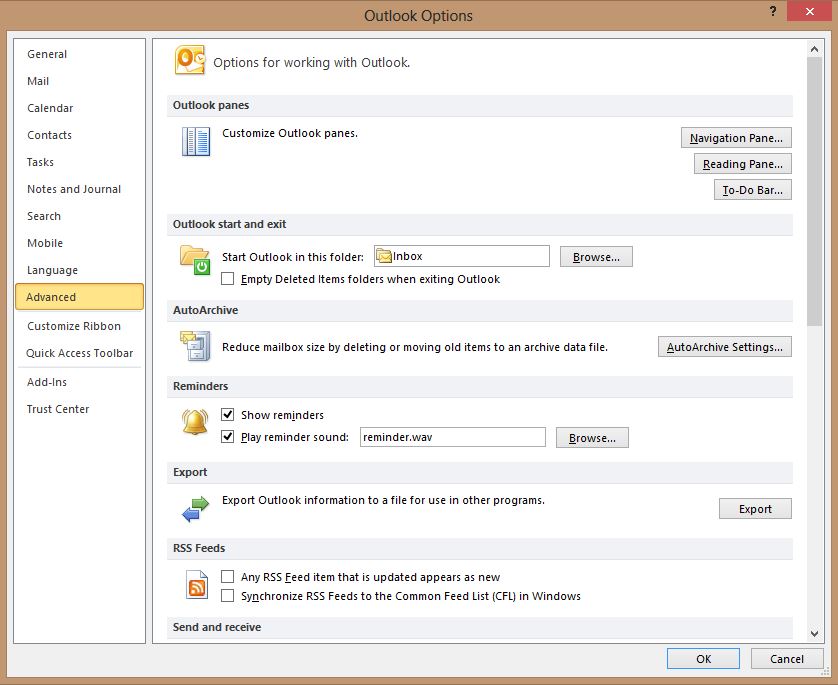The height and width of the screenshot is (685, 838).
Task: Open the Mobile category
Action: (80, 243)
